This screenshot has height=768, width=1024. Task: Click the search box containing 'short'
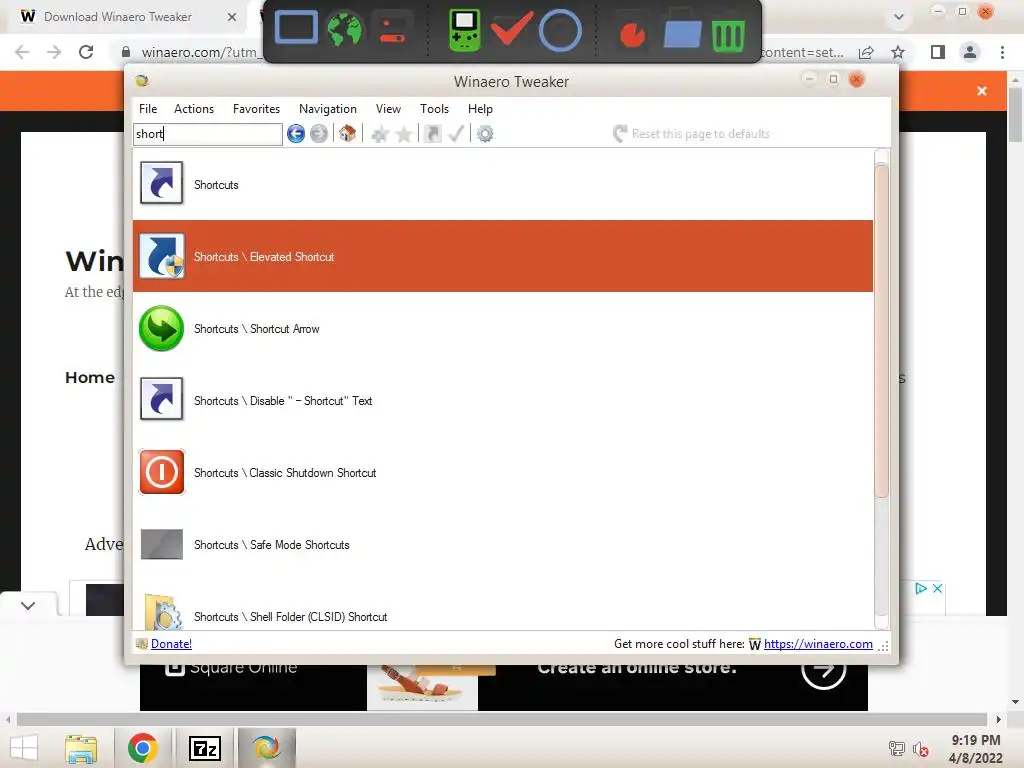pyautogui.click(x=208, y=134)
